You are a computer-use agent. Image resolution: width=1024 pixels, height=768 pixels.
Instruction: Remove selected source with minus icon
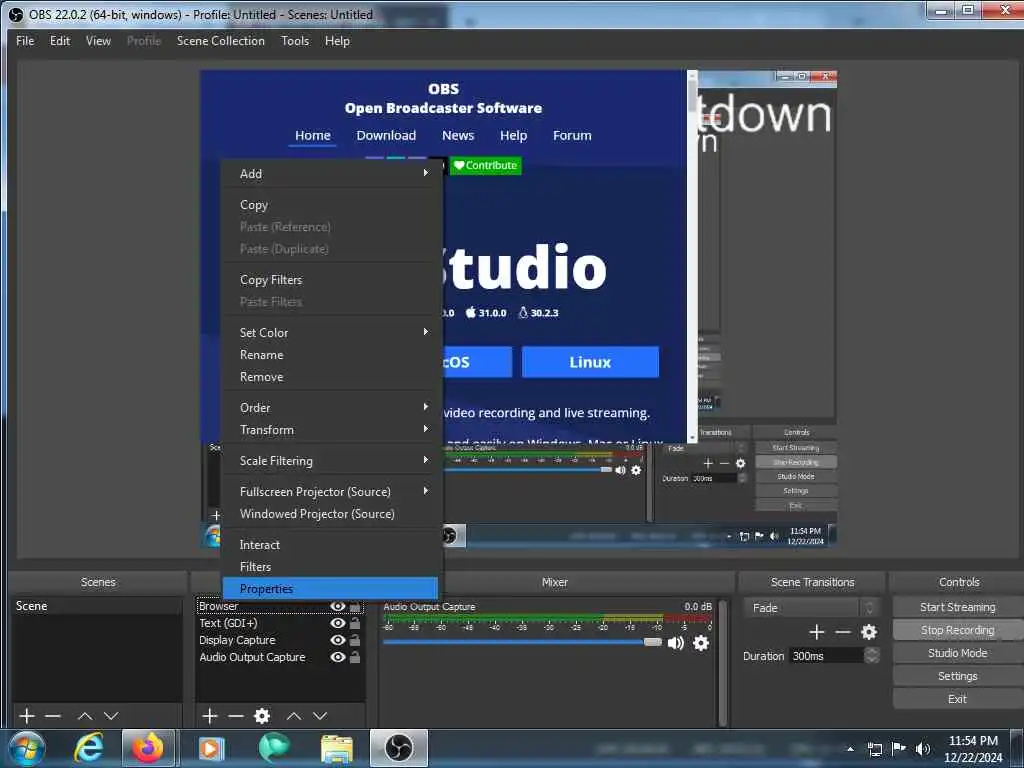point(236,716)
